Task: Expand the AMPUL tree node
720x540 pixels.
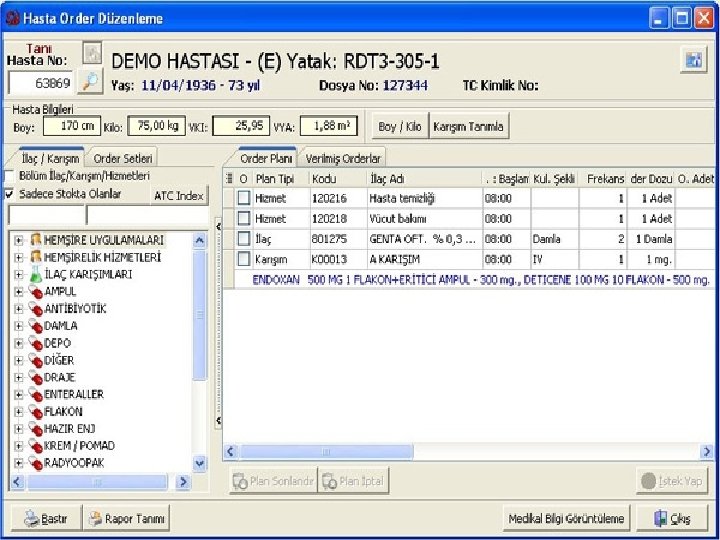Action: (x=18, y=292)
